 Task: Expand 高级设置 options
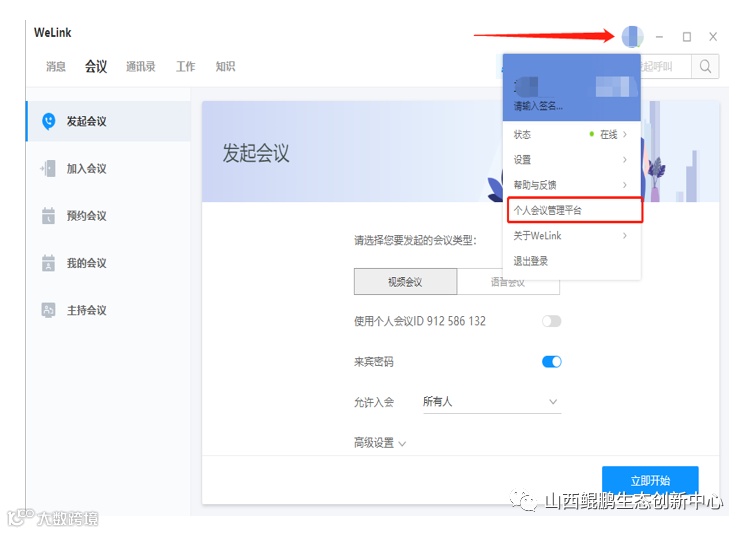[x=380, y=443]
